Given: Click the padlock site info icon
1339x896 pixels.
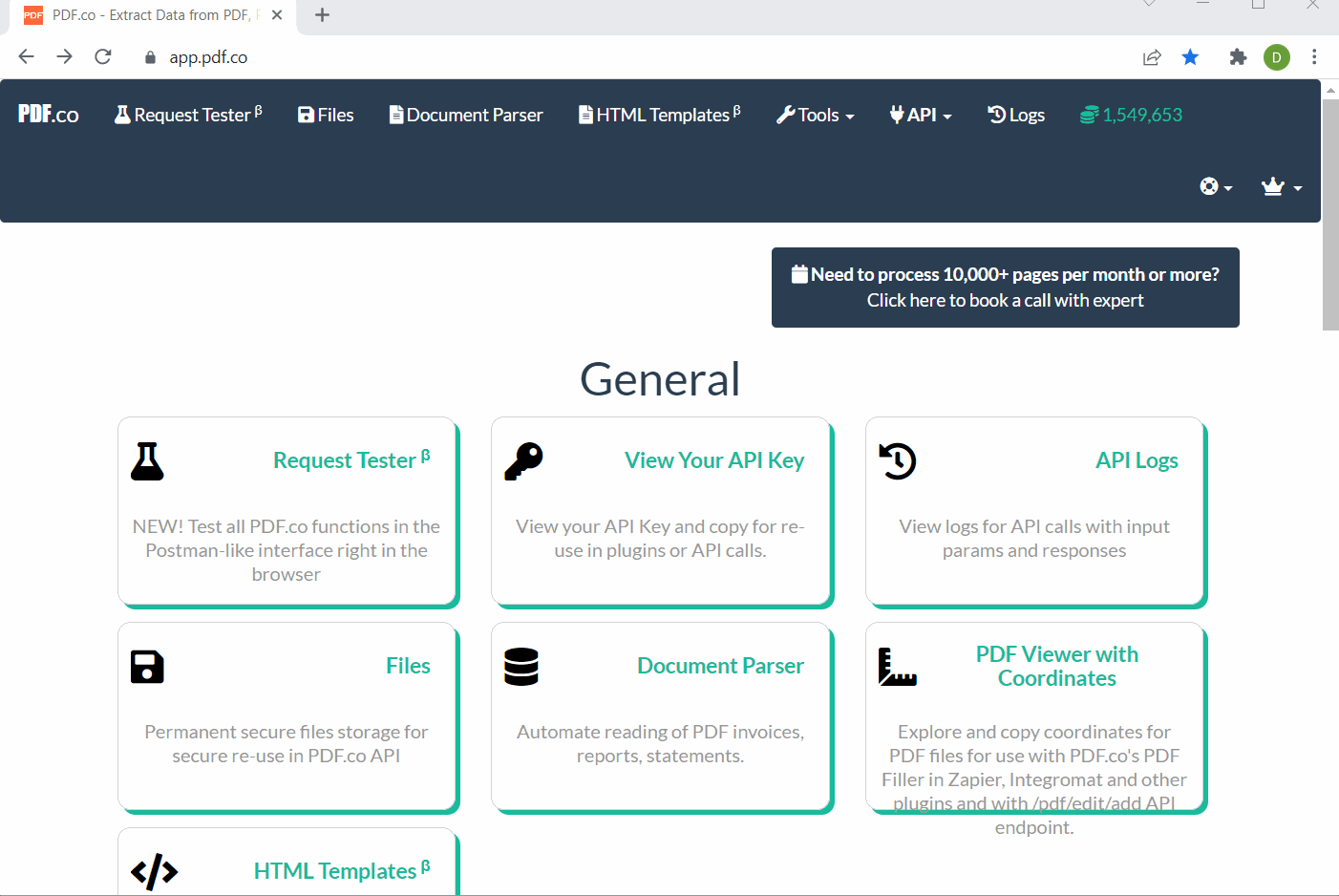Looking at the screenshot, I should (x=150, y=57).
